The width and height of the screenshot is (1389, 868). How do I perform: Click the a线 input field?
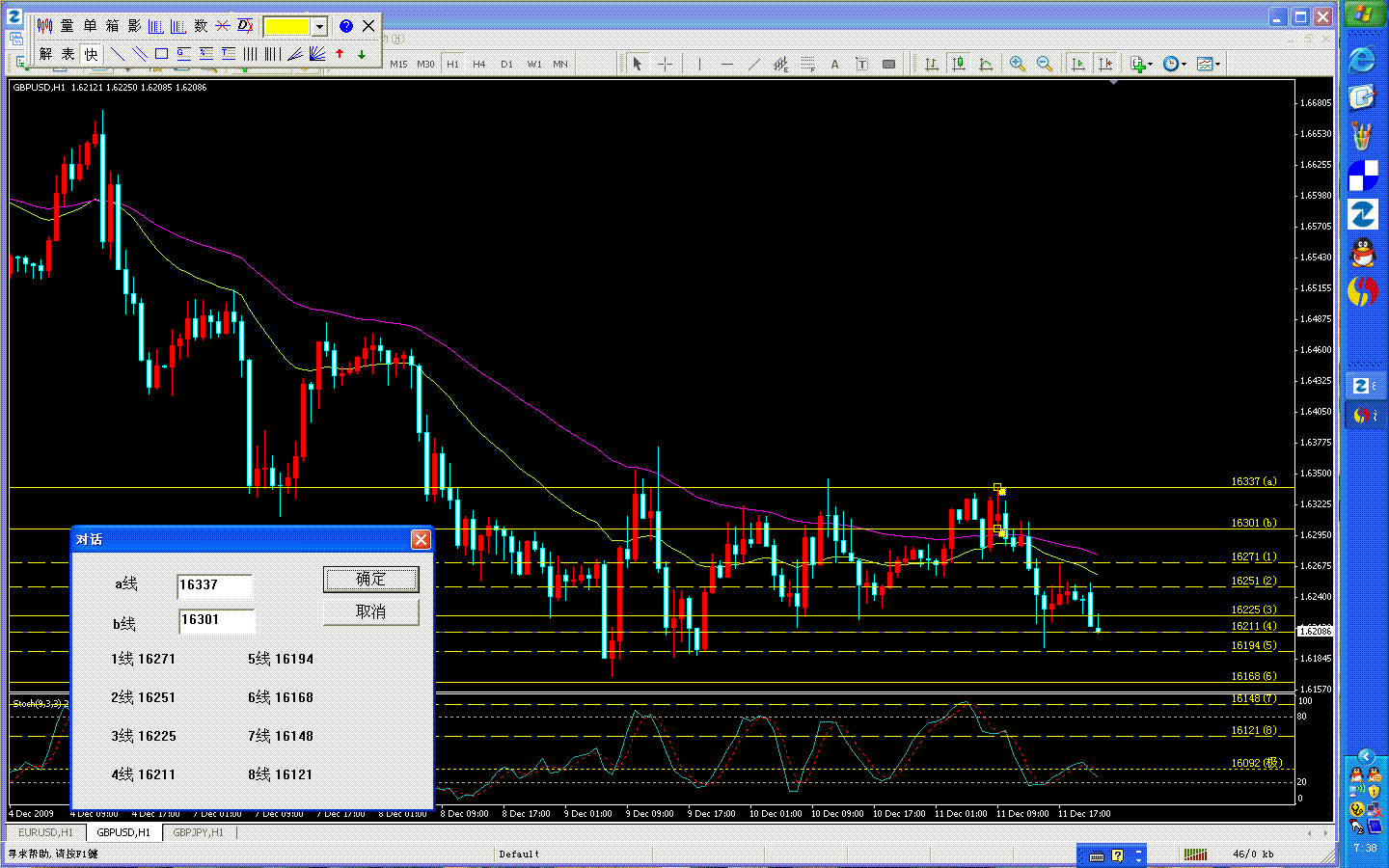215,585
